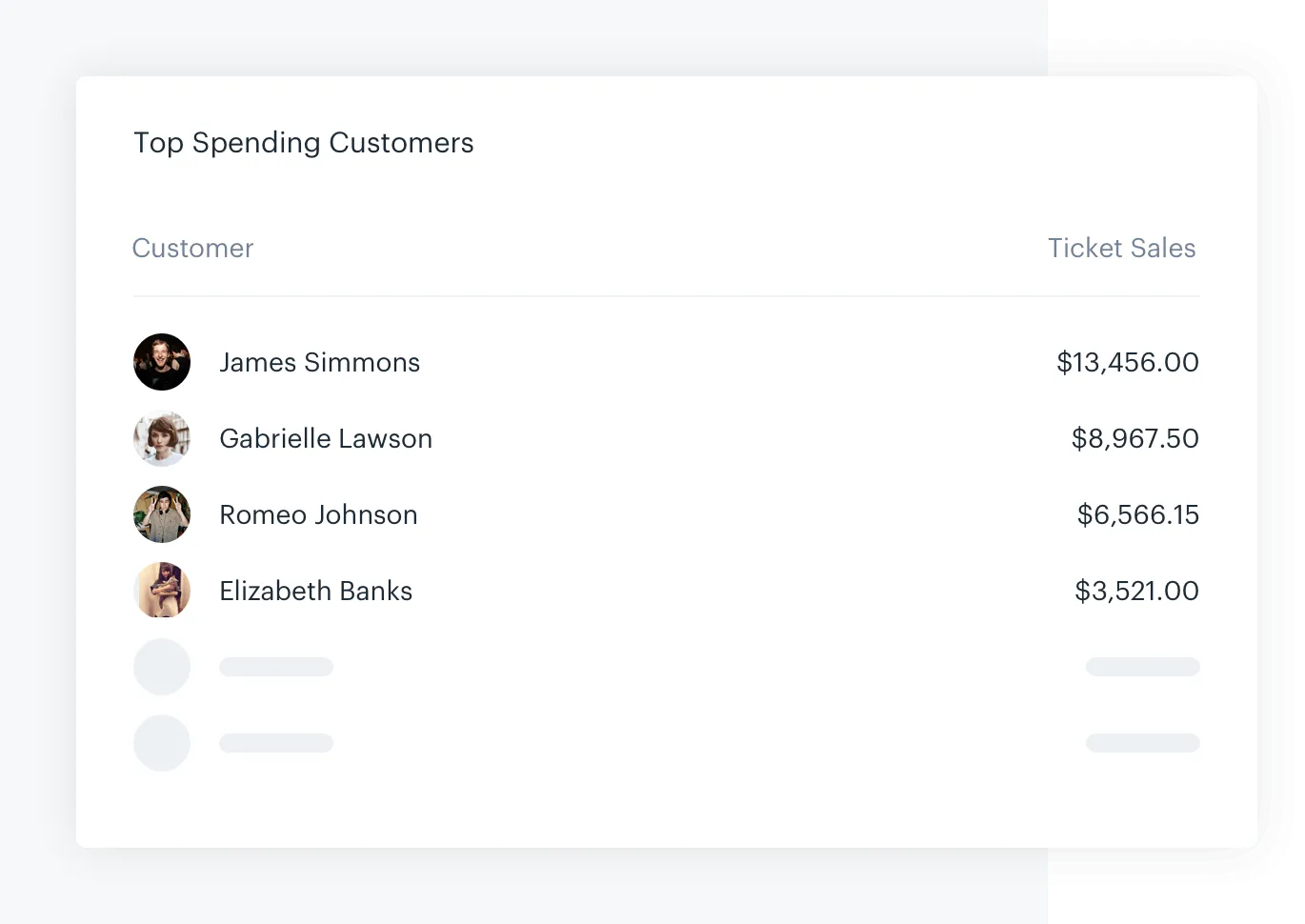
Task: Click the $6,566.15 sales figure
Action: 1137,514
